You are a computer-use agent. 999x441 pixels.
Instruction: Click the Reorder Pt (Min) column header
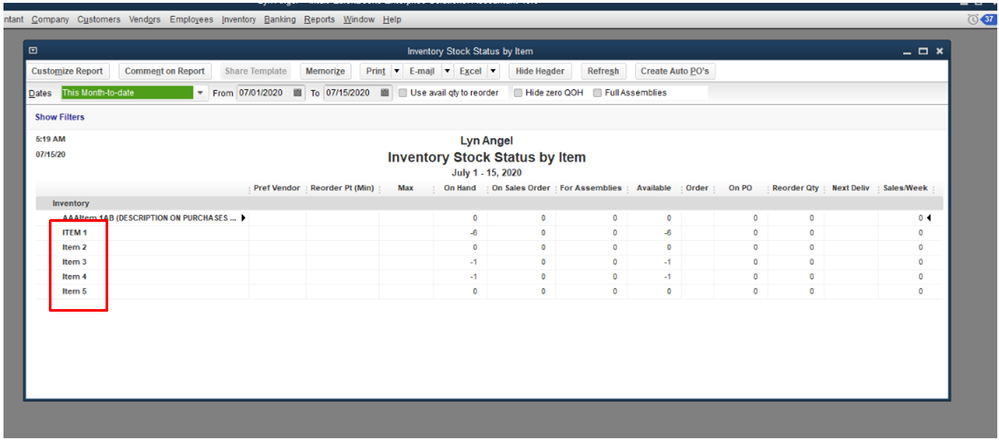pyautogui.click(x=342, y=189)
